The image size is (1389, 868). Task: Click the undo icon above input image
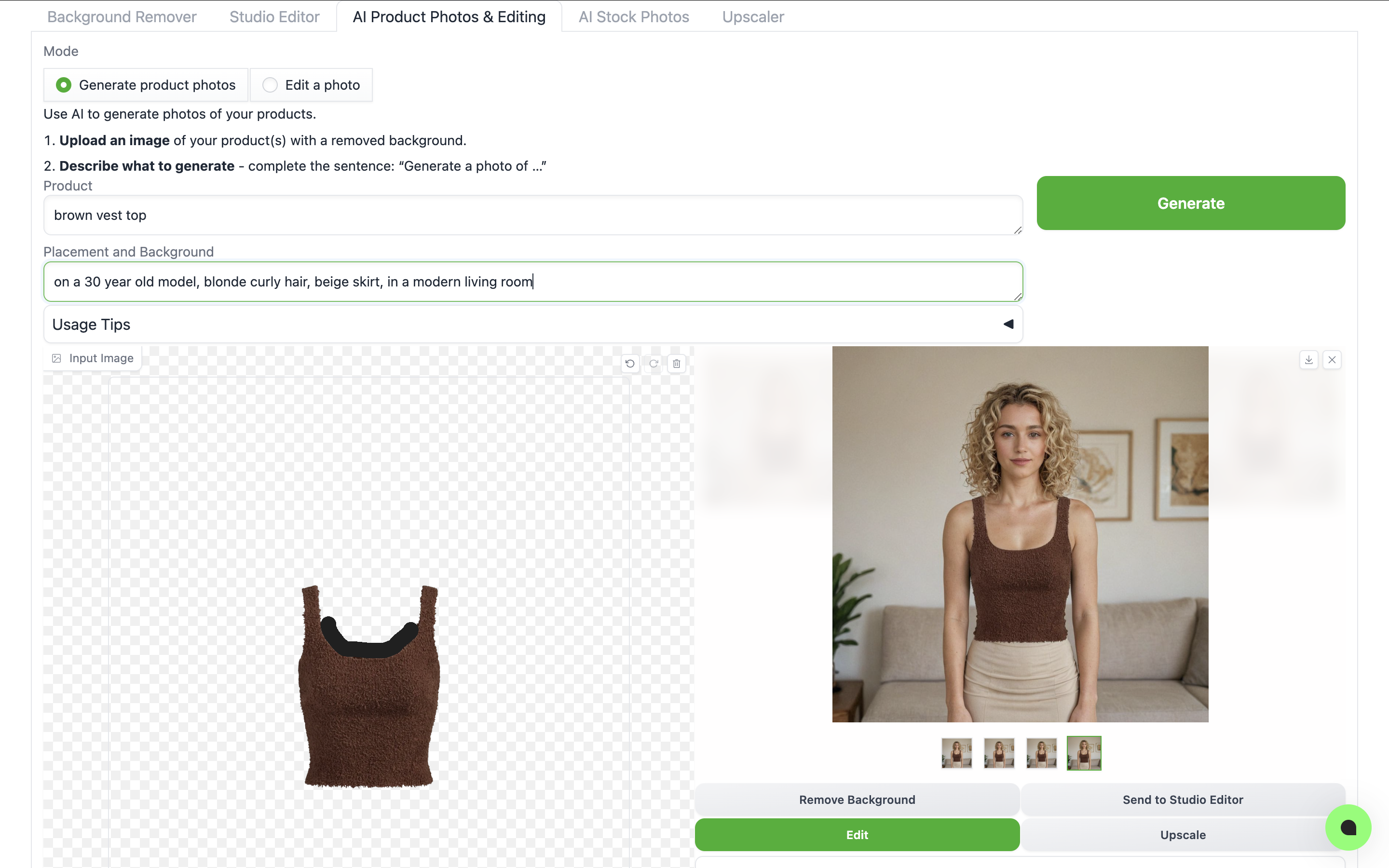(x=630, y=364)
